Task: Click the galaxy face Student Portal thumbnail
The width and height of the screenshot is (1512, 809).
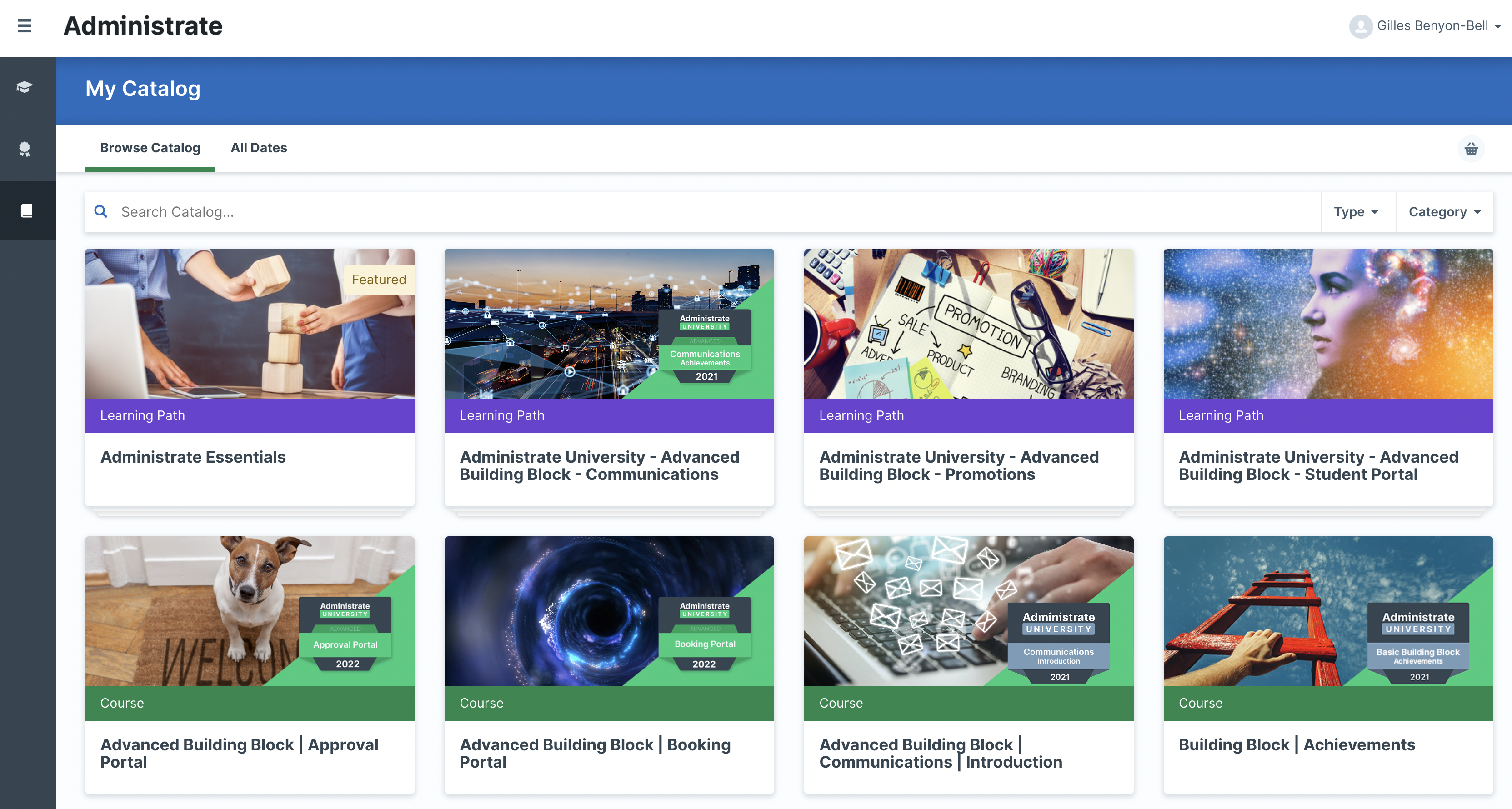Action: 1328,324
